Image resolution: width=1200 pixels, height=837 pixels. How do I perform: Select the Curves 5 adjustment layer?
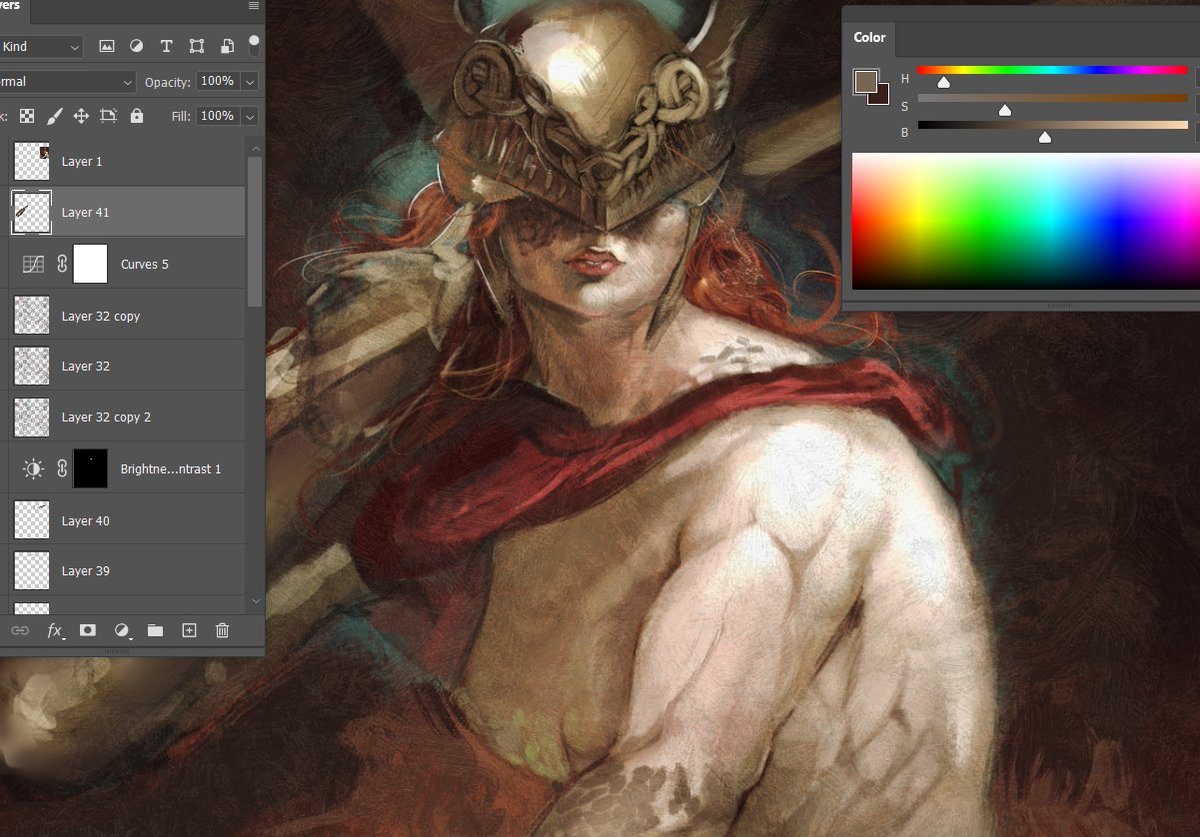(126, 264)
